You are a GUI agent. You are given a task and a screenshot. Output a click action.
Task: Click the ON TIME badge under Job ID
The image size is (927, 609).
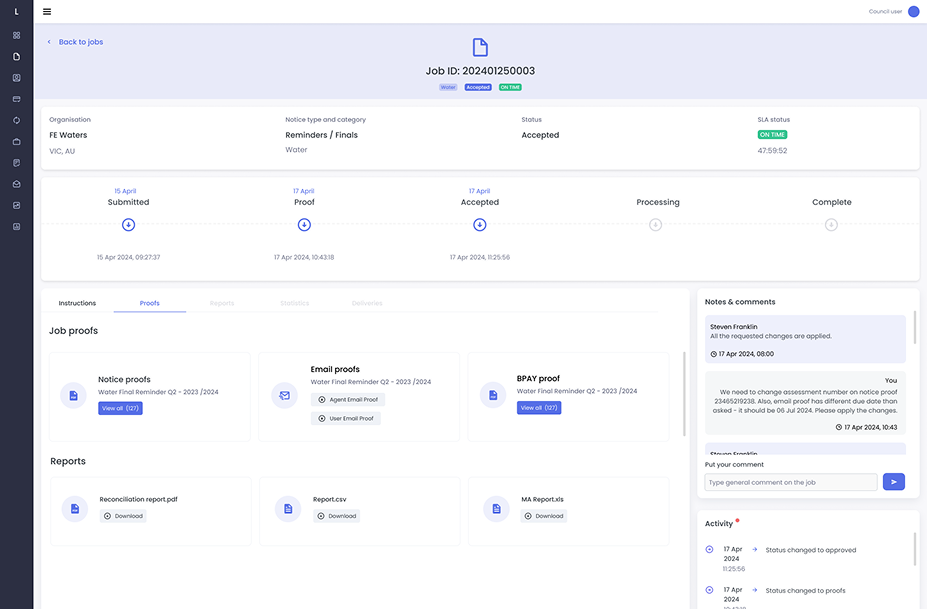click(510, 88)
